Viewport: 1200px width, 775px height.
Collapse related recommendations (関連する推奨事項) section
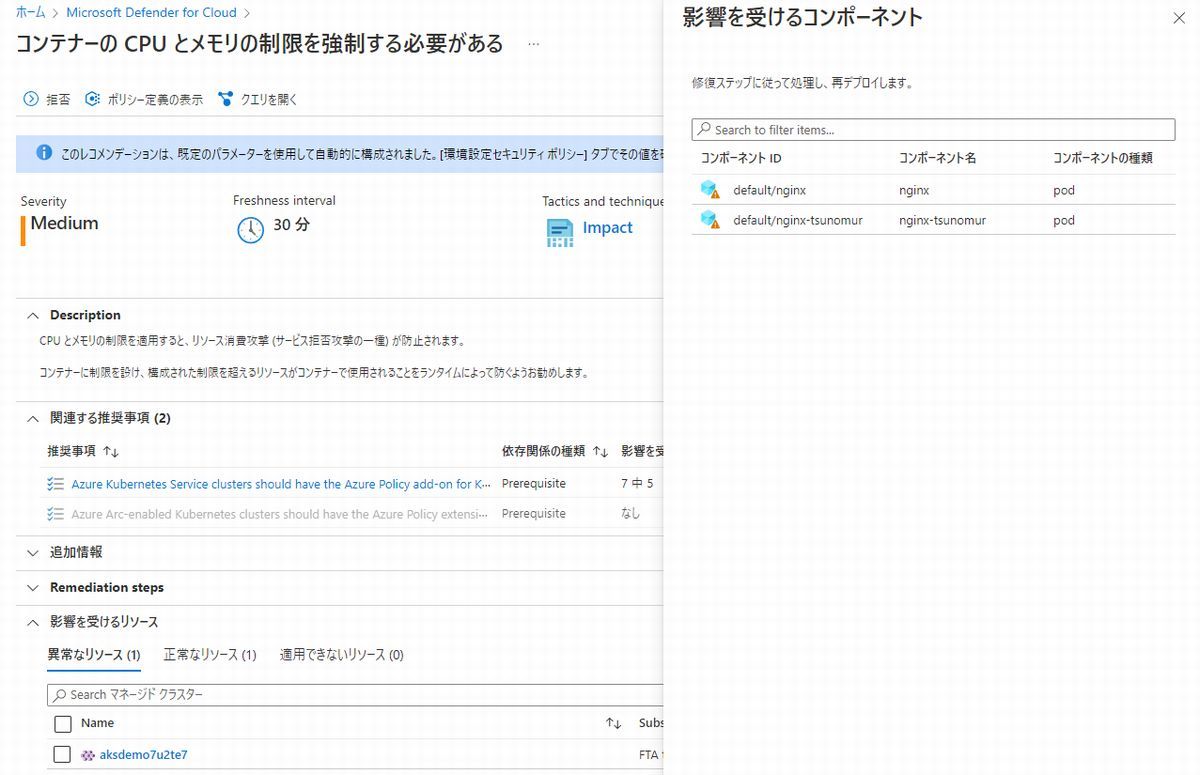point(32,418)
